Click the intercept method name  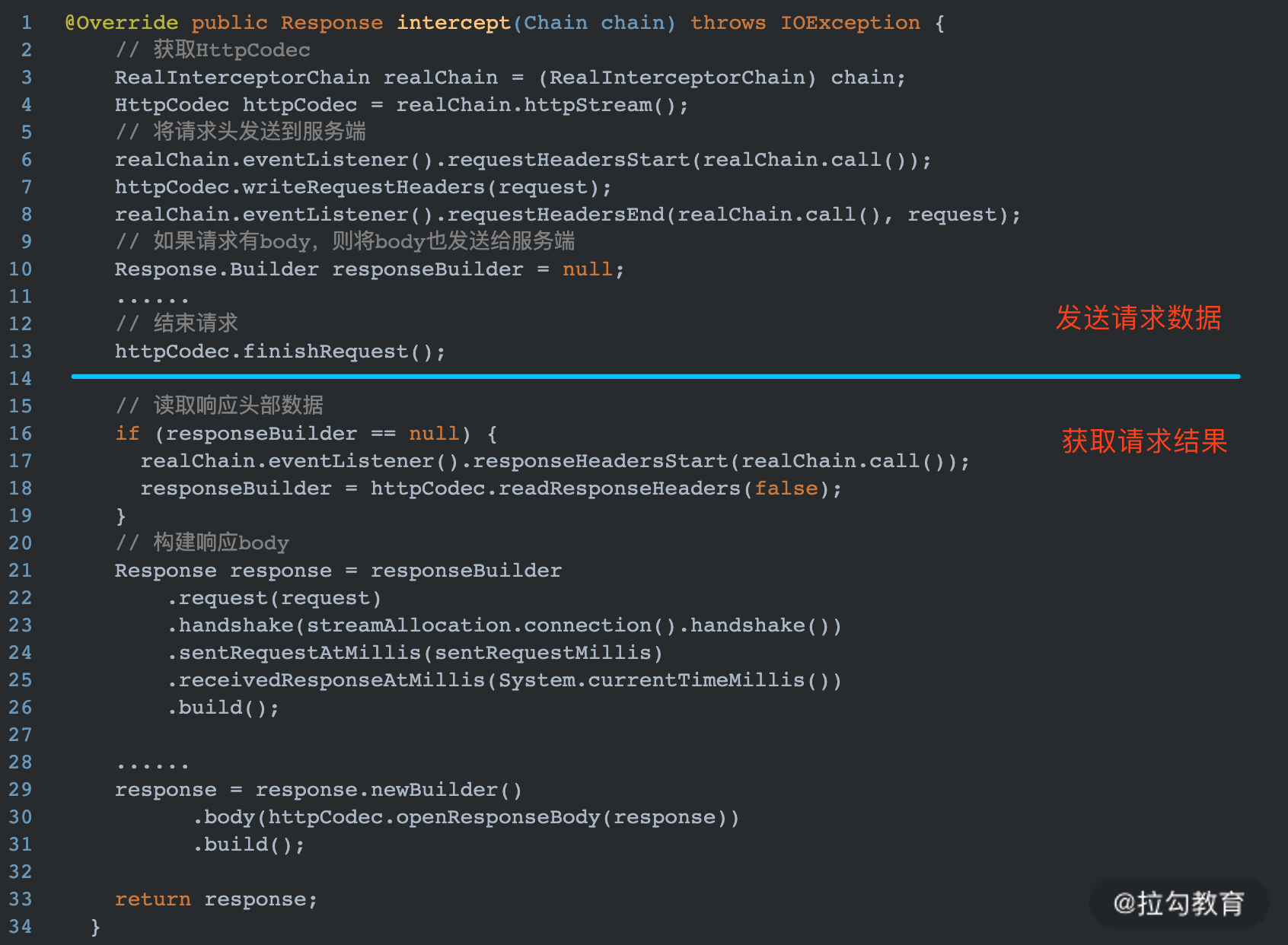(454, 23)
